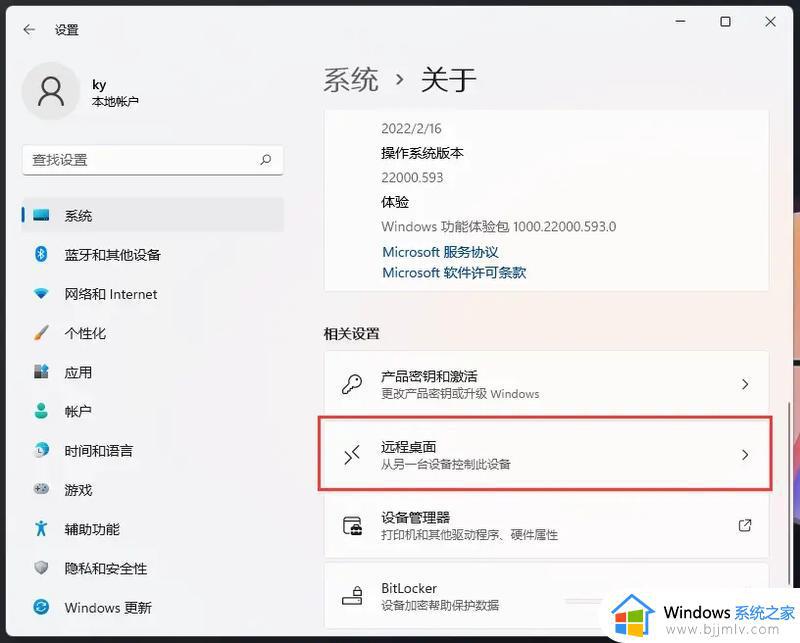This screenshot has height=643, width=800.
Task: Click the device manager icon
Action: click(x=352, y=526)
